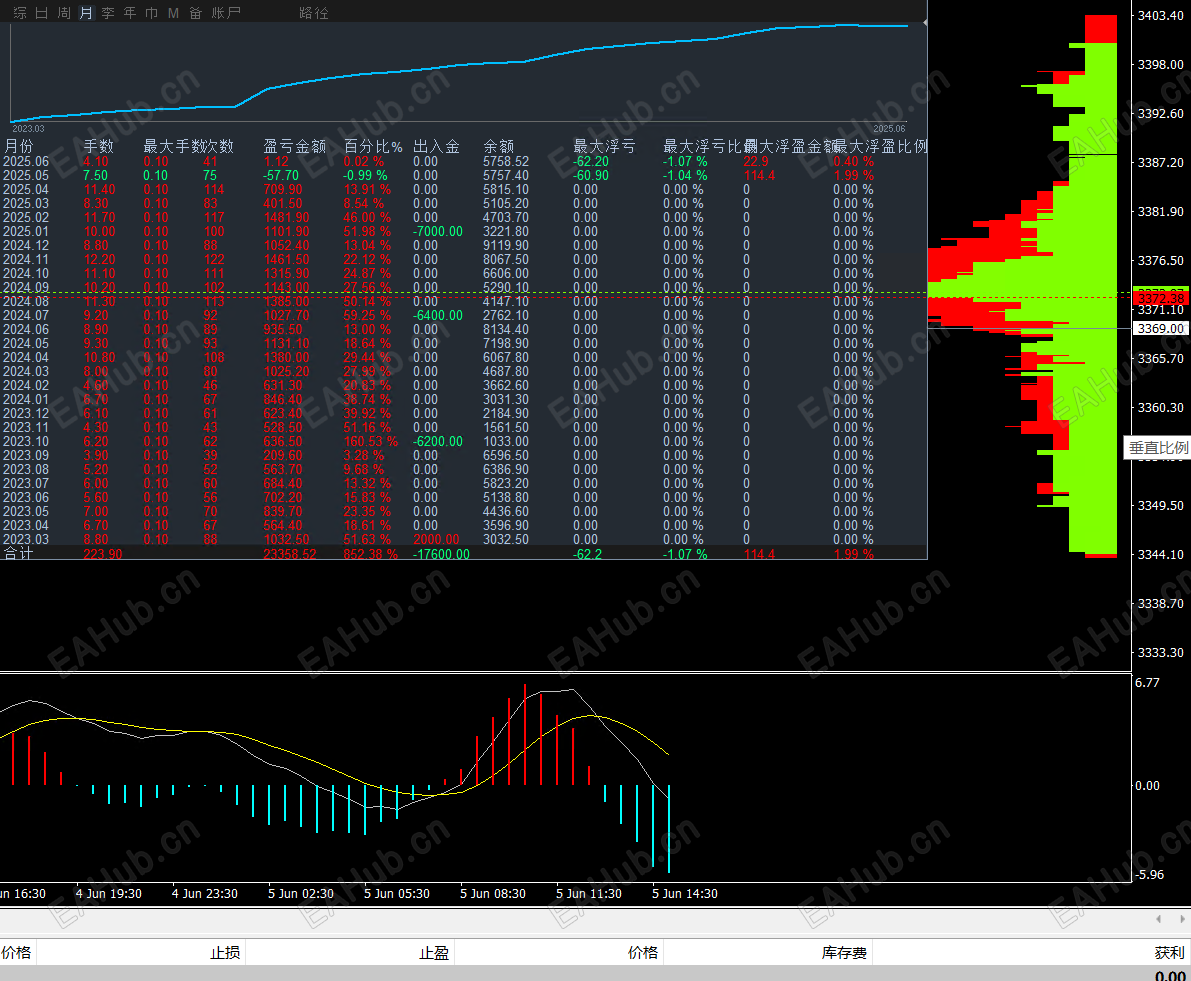This screenshot has width=1191, height=981.
Task: Click the 路径 path label
Action: click(314, 13)
